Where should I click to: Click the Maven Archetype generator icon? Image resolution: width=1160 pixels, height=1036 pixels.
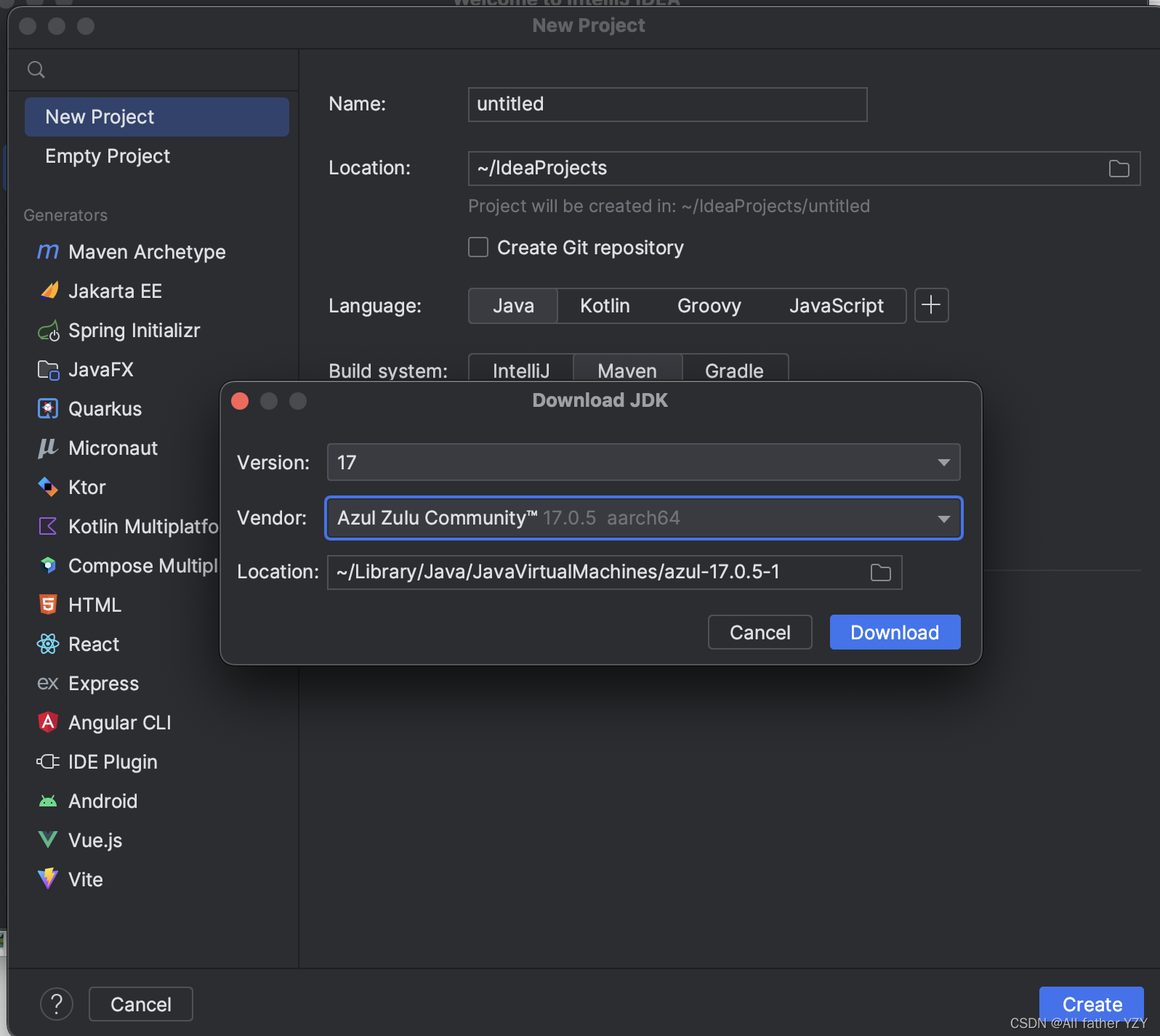click(48, 252)
